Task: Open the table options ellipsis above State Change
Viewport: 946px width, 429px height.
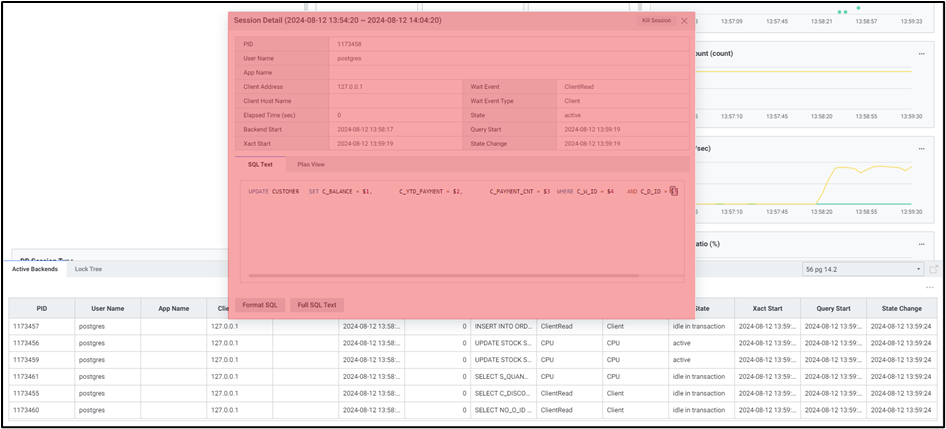Action: (929, 288)
